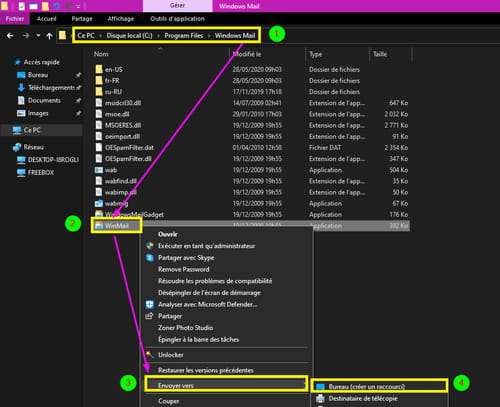This screenshot has width=500, height=407.
Task: Open Bureau in quick access
Action: (x=38, y=75)
